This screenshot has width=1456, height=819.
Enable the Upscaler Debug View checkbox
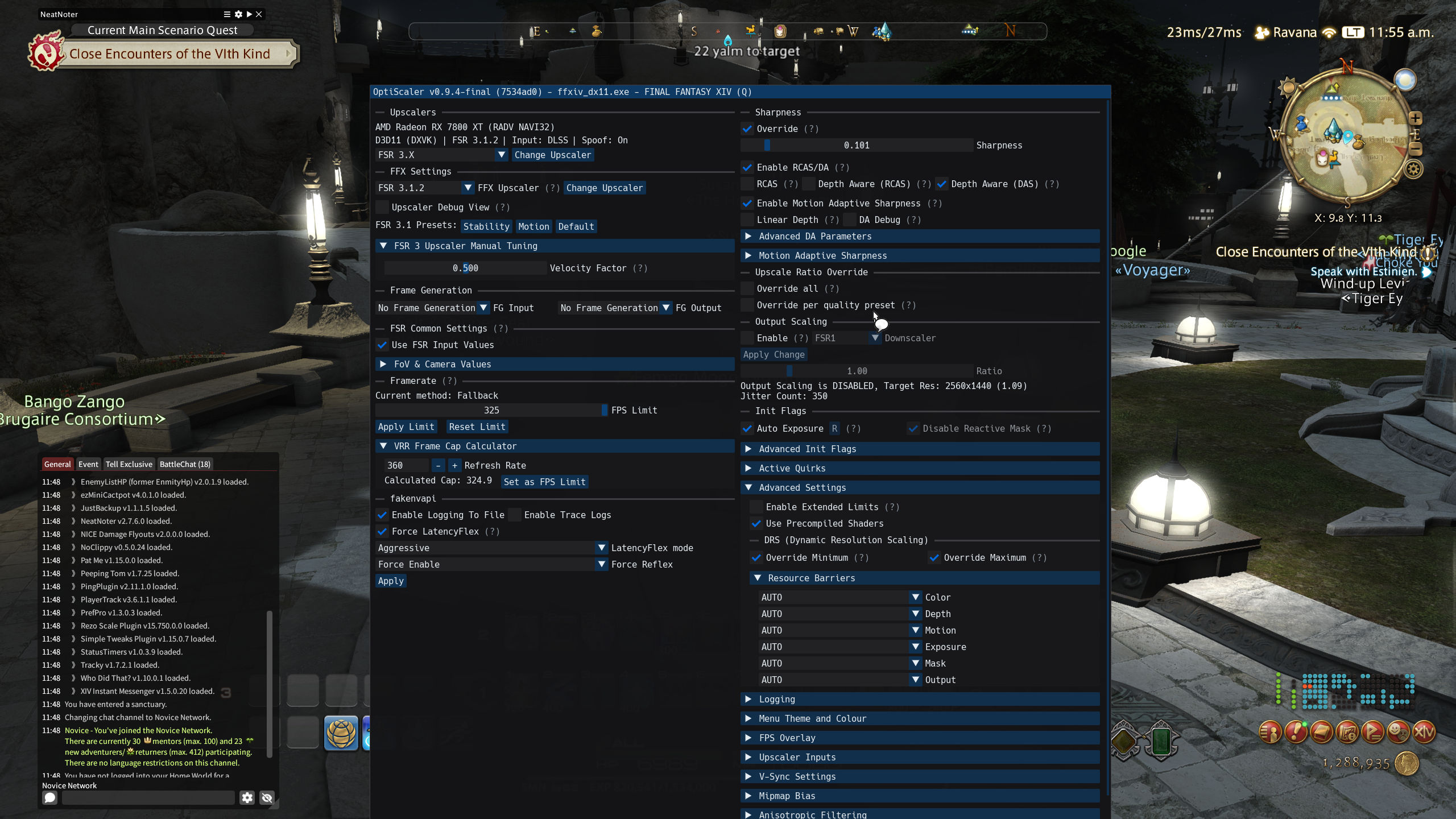(x=382, y=208)
